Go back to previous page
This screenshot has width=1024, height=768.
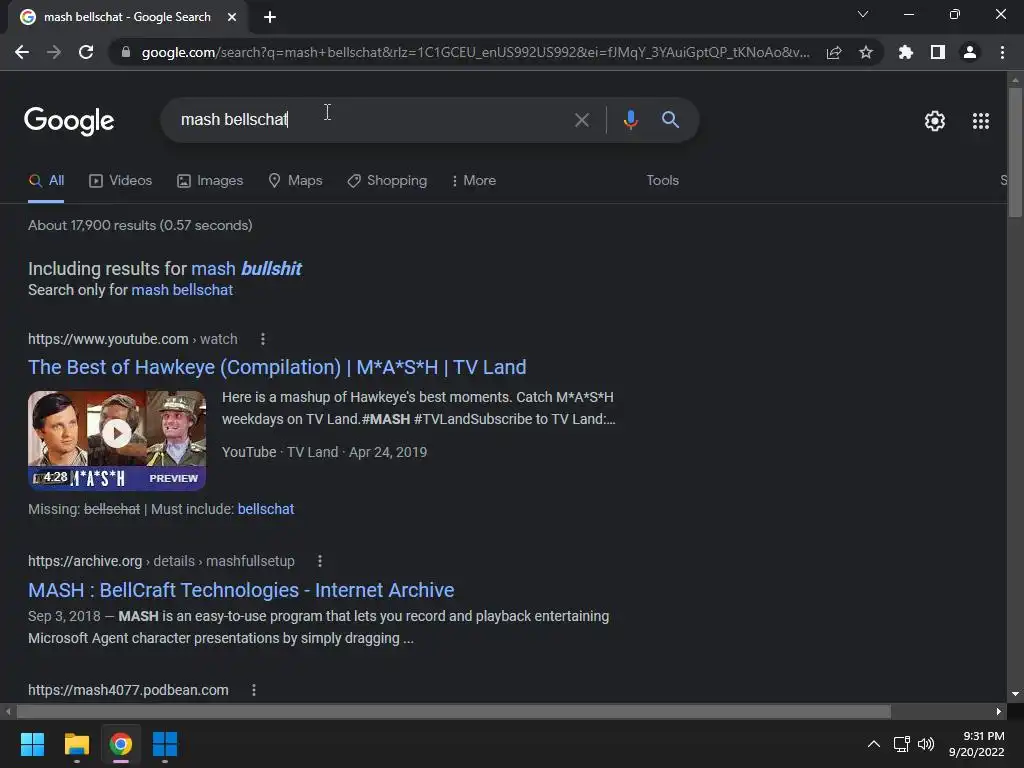pos(22,52)
